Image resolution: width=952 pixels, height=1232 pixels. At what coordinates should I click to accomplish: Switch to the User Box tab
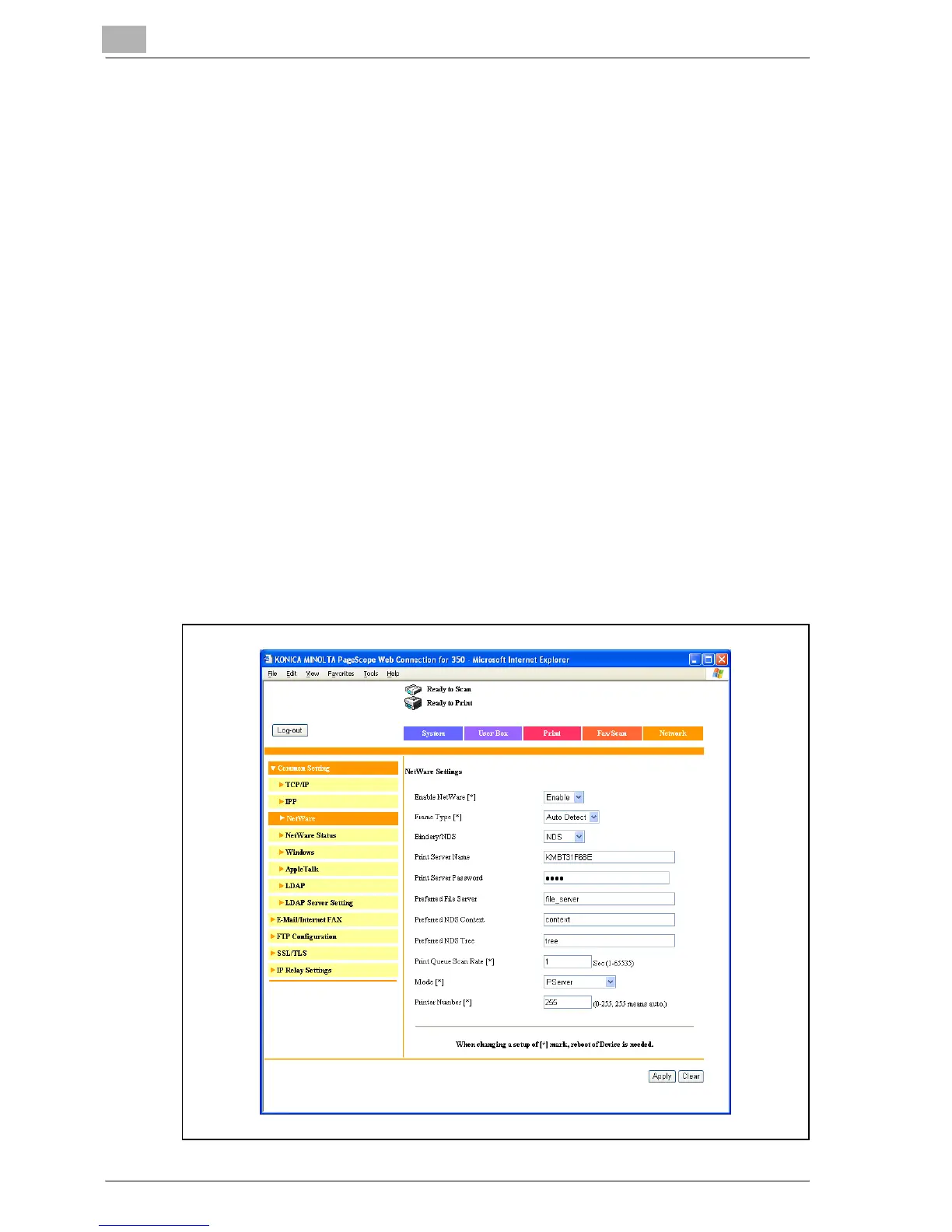(493, 733)
